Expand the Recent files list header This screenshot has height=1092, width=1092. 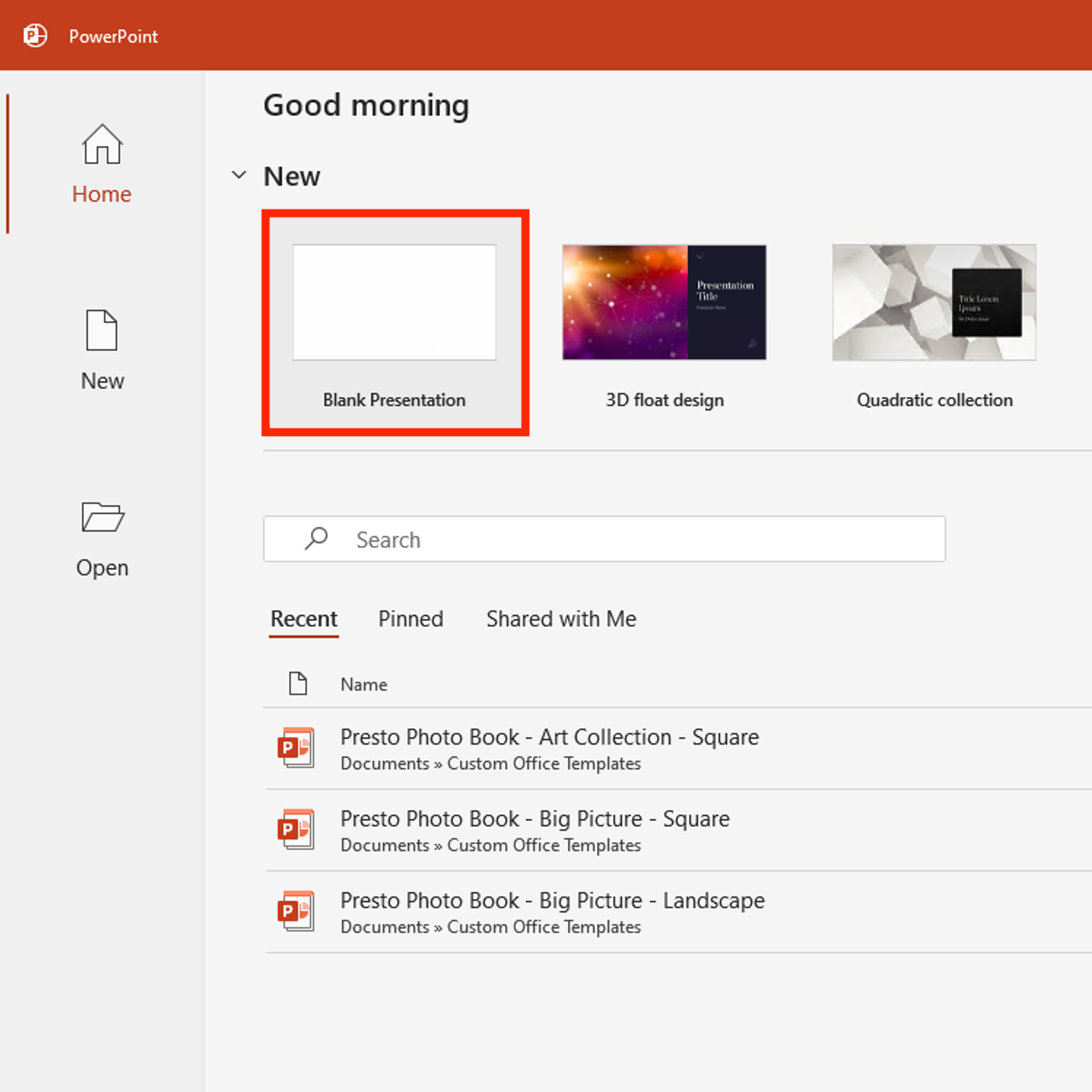click(304, 618)
